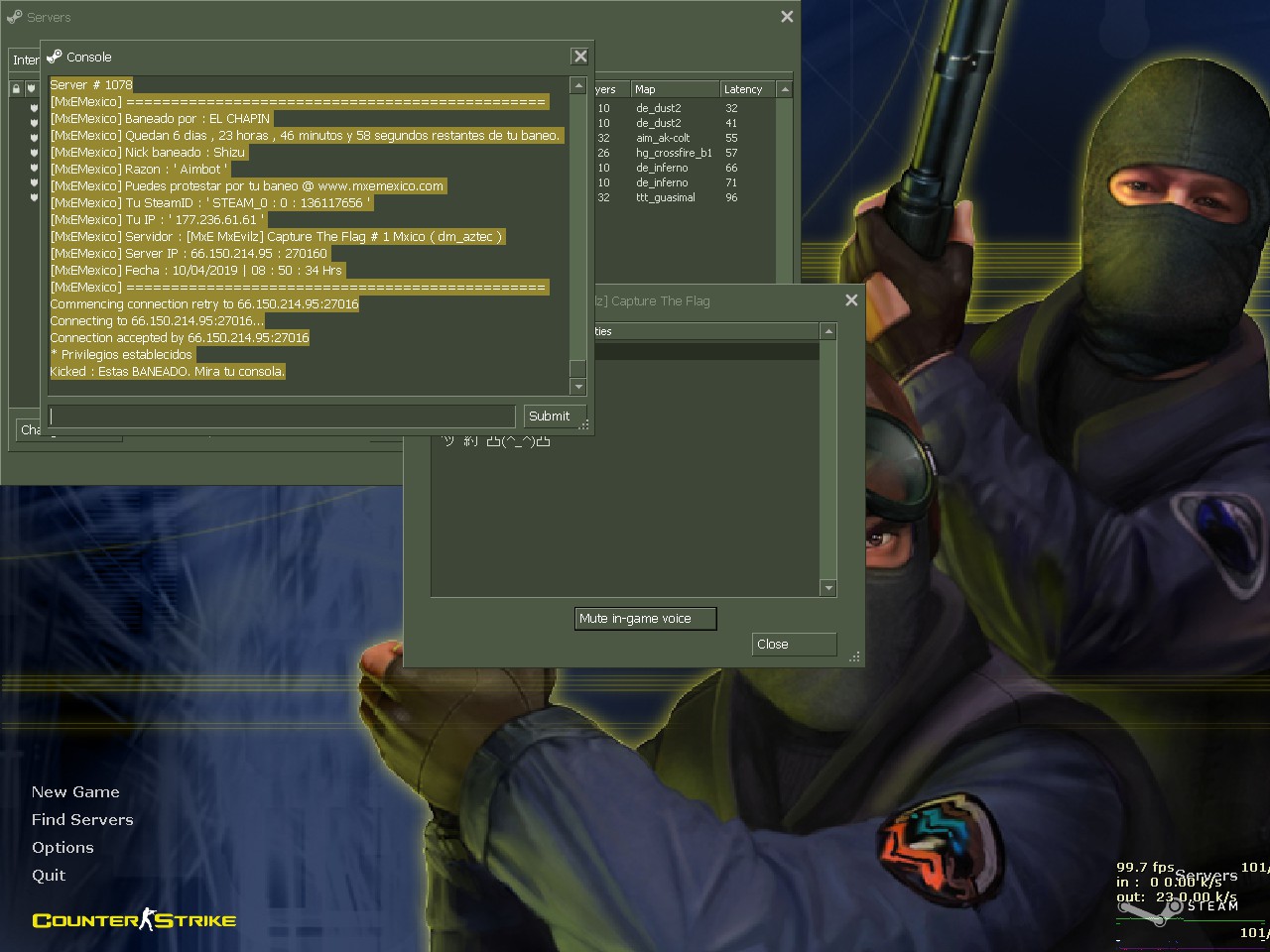
Task: Click player list scrollbar up arrow
Action: click(x=828, y=331)
